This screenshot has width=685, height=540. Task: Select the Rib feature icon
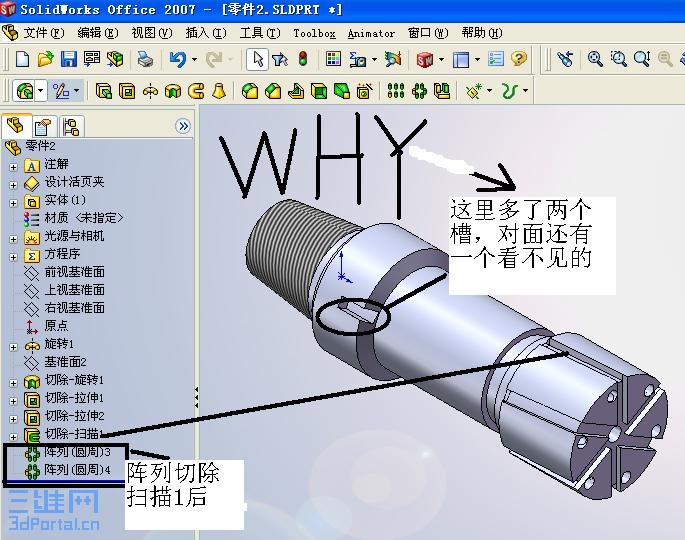(x=296, y=91)
